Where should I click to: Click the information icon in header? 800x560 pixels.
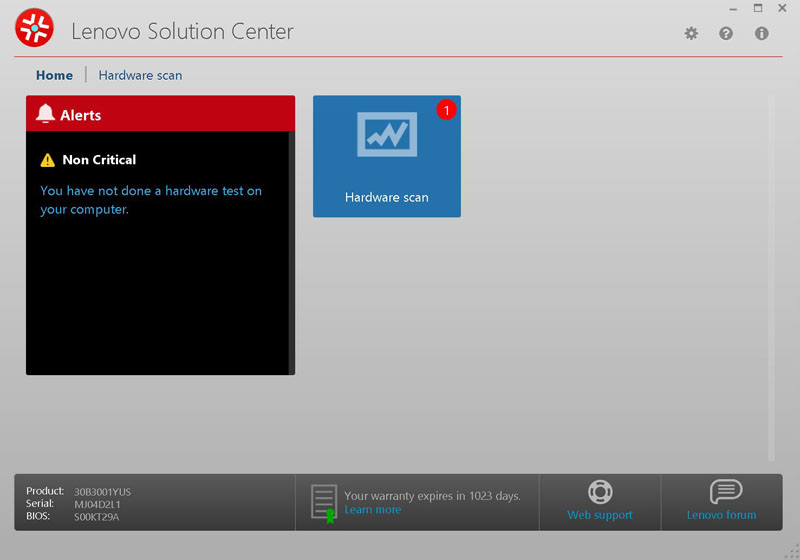point(761,33)
